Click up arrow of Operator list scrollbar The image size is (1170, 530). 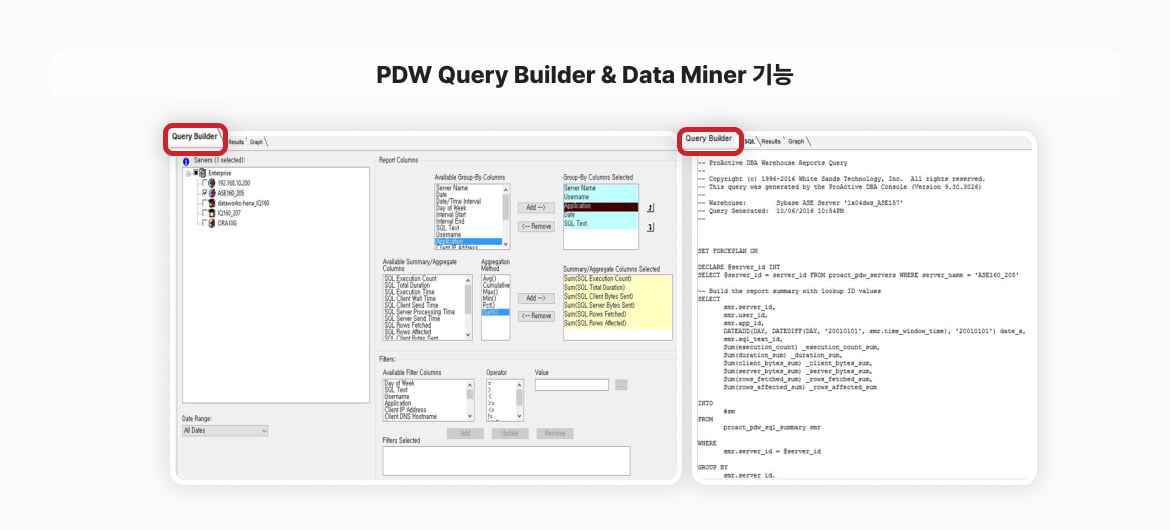coord(519,385)
